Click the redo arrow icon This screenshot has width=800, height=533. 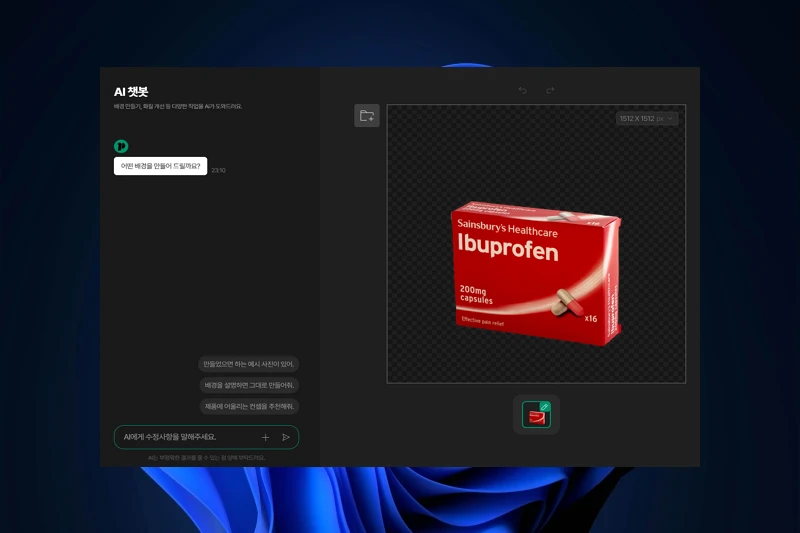tap(550, 90)
